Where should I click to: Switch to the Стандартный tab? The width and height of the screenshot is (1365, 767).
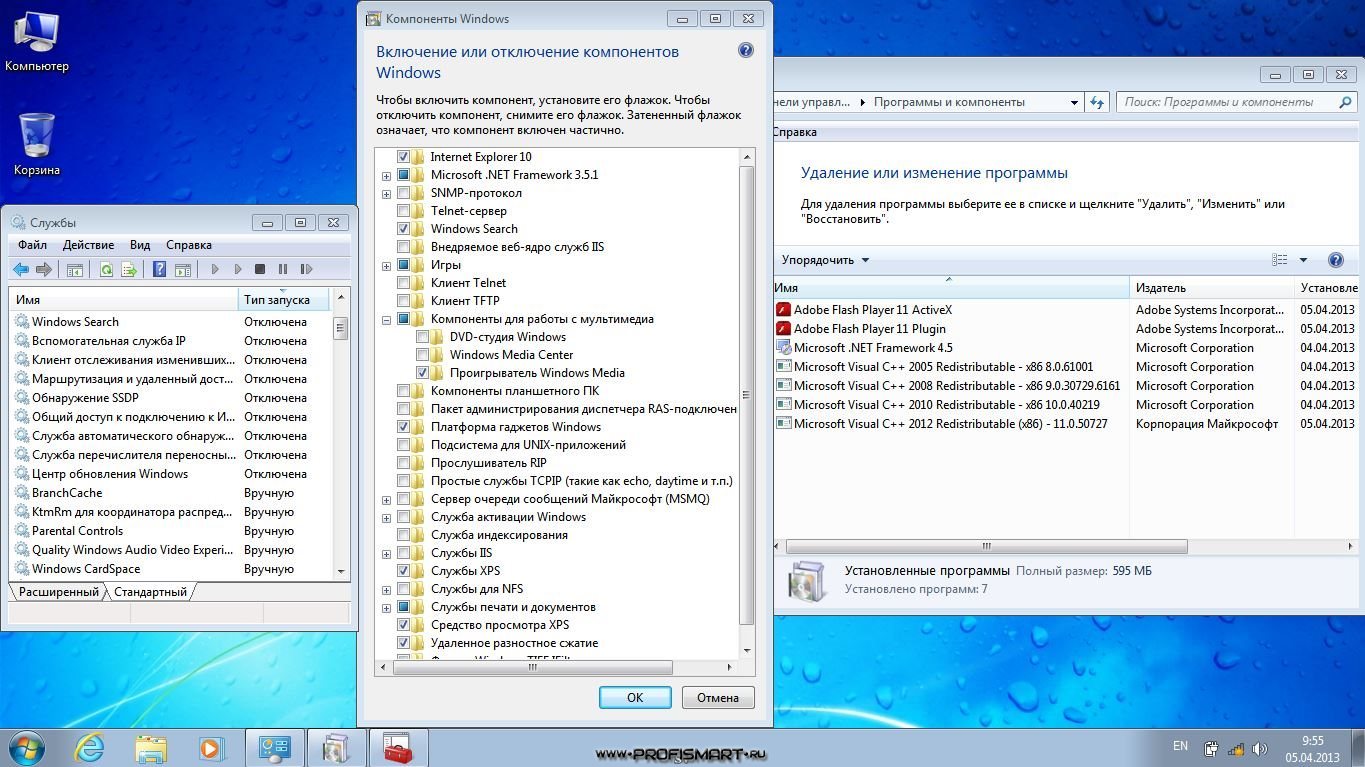click(150, 592)
